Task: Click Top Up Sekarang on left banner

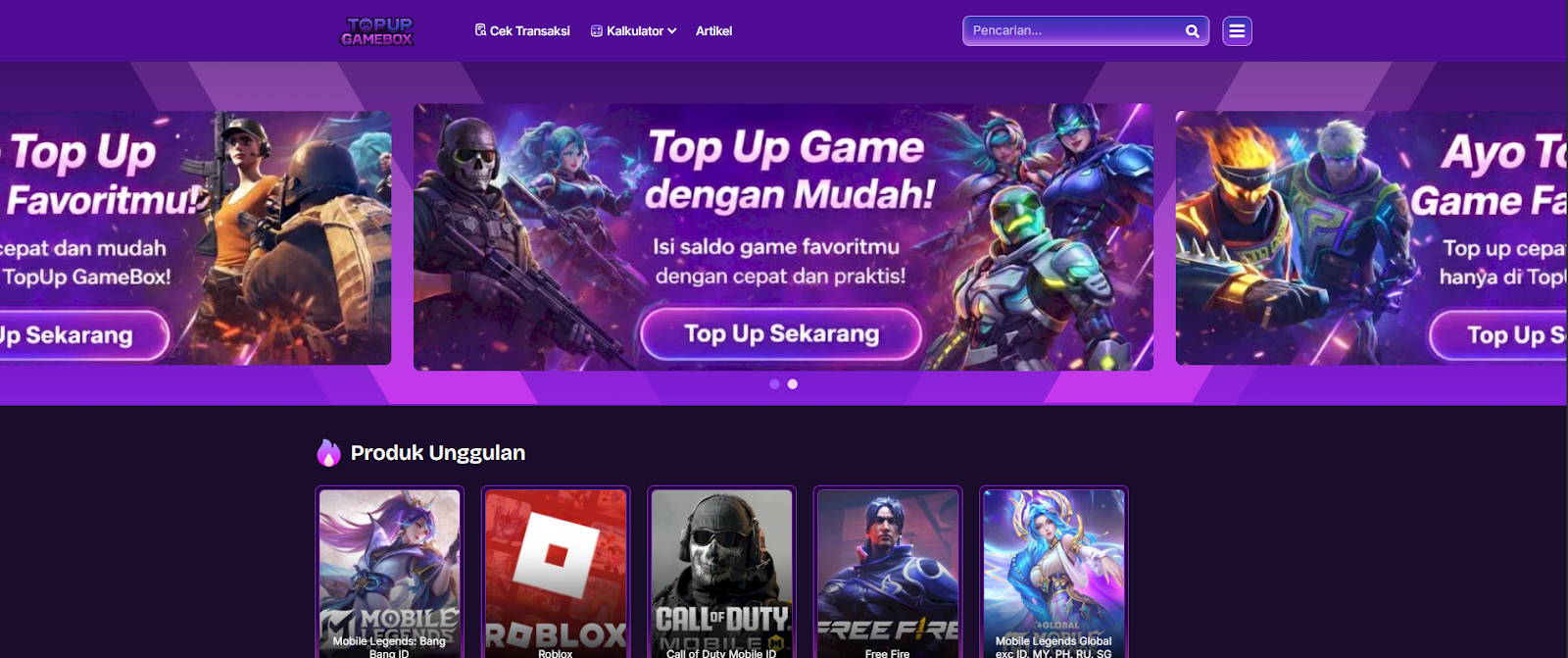Action: coord(79,335)
